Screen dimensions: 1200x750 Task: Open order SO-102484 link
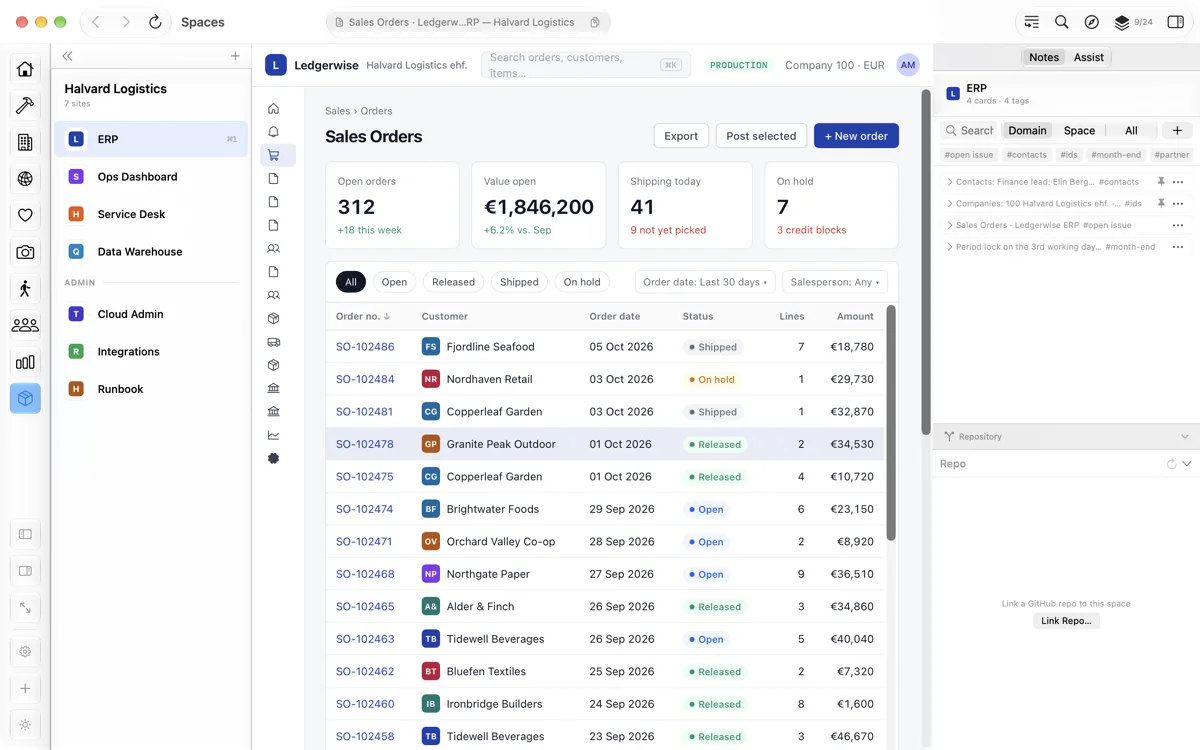coord(365,379)
